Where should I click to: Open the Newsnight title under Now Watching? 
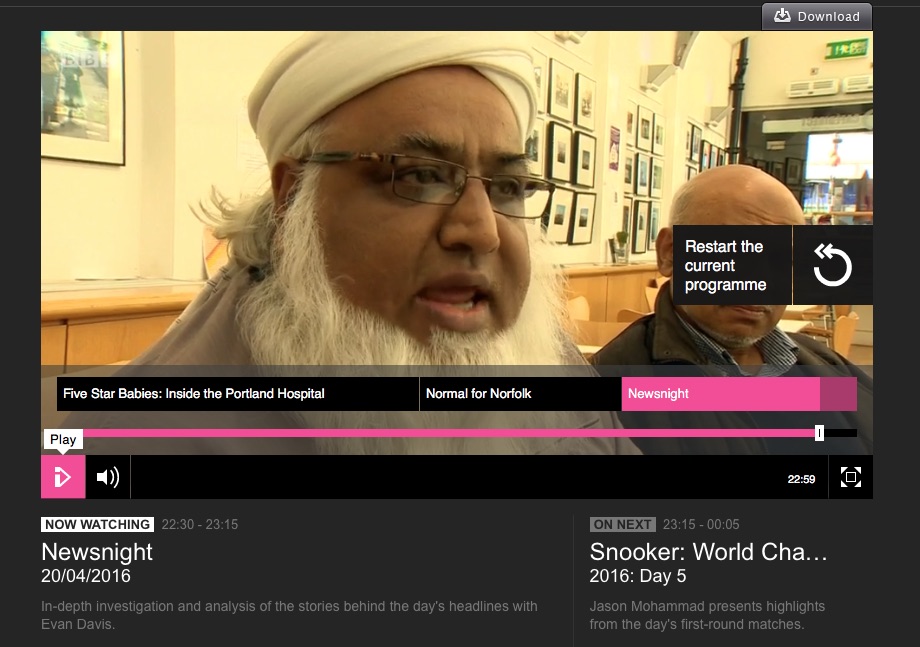pos(97,552)
